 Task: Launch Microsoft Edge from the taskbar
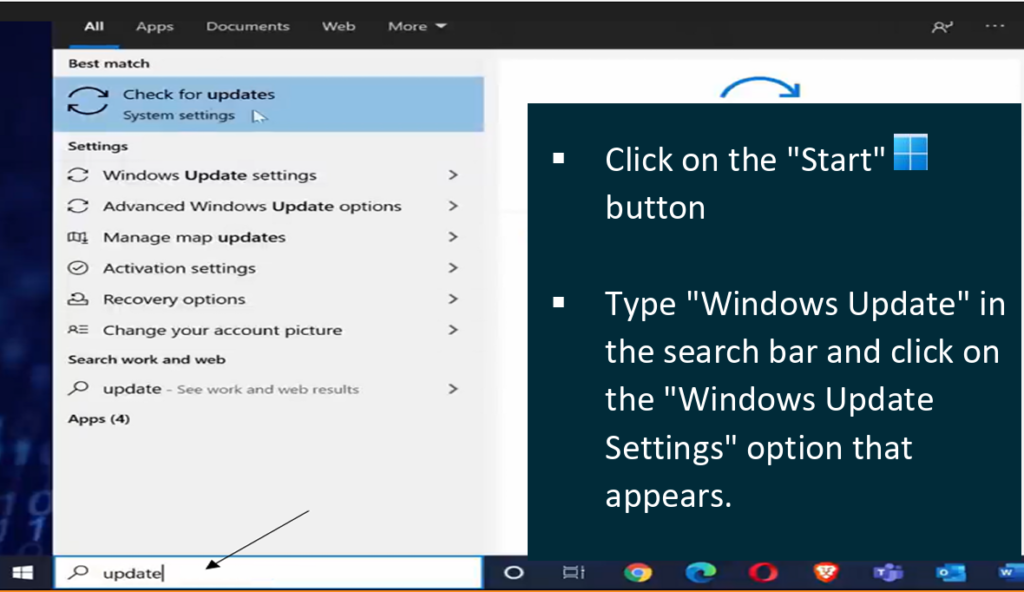[x=701, y=572]
